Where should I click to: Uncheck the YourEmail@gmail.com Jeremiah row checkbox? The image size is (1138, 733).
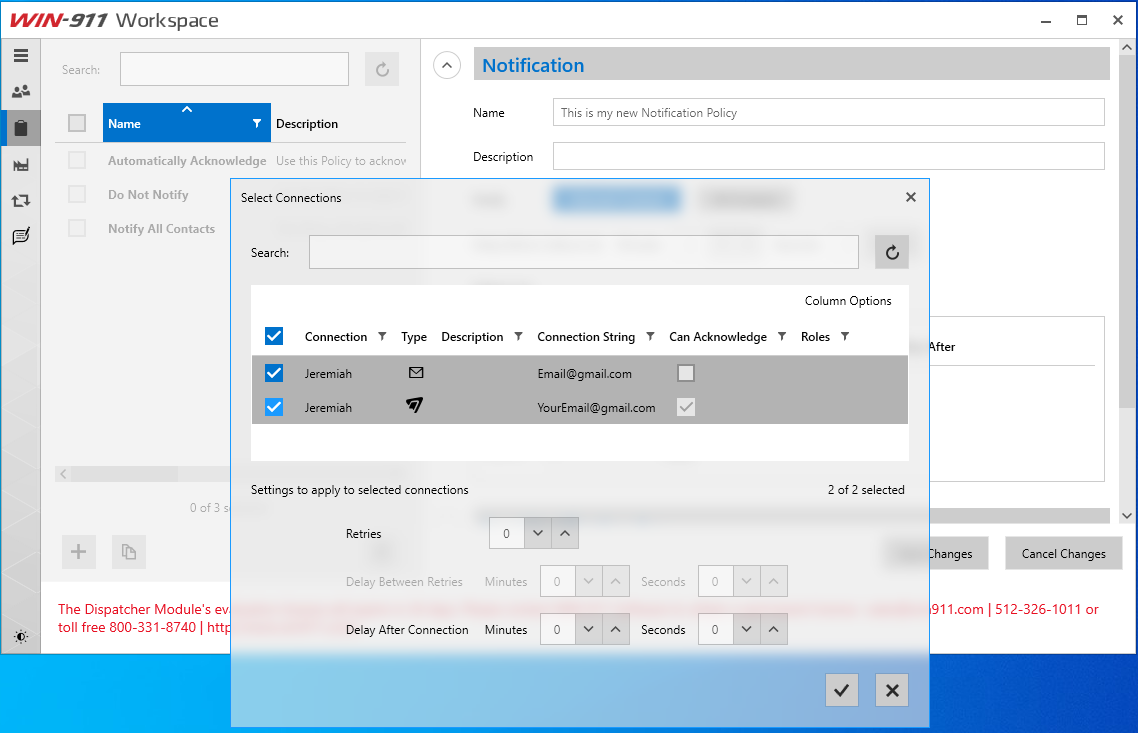274,407
